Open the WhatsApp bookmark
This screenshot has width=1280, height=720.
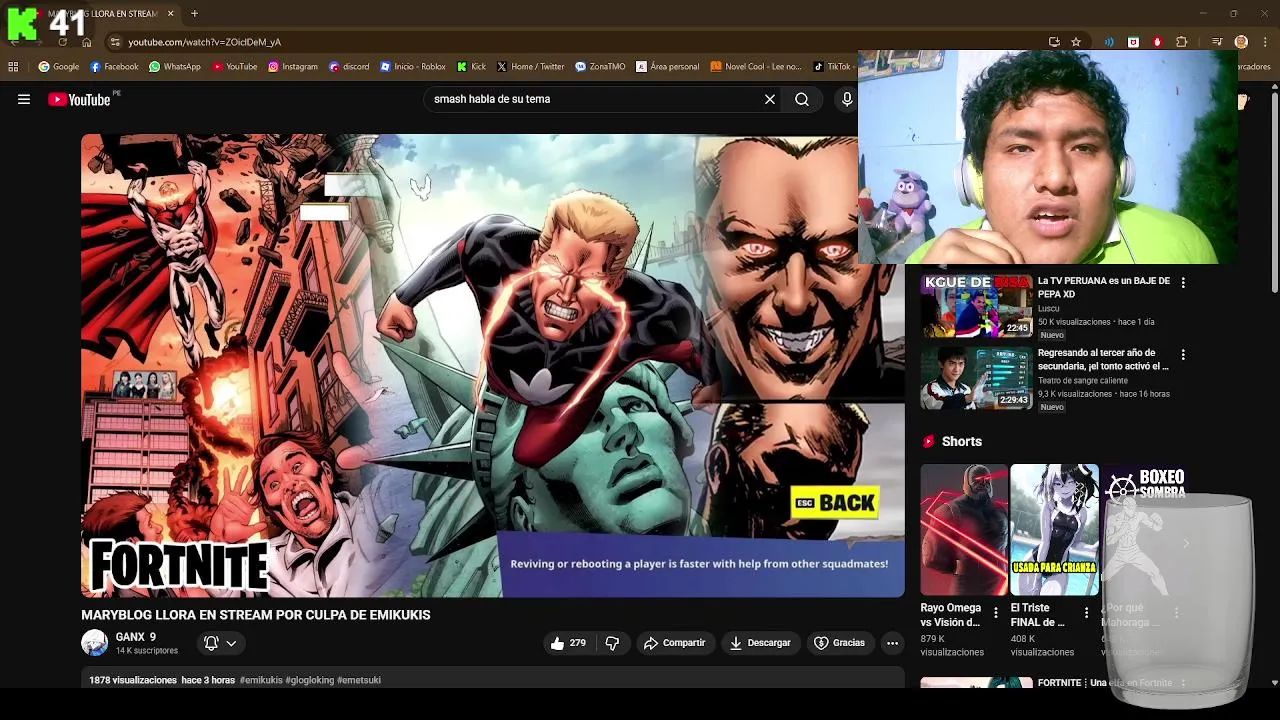pyautogui.click(x=174, y=67)
